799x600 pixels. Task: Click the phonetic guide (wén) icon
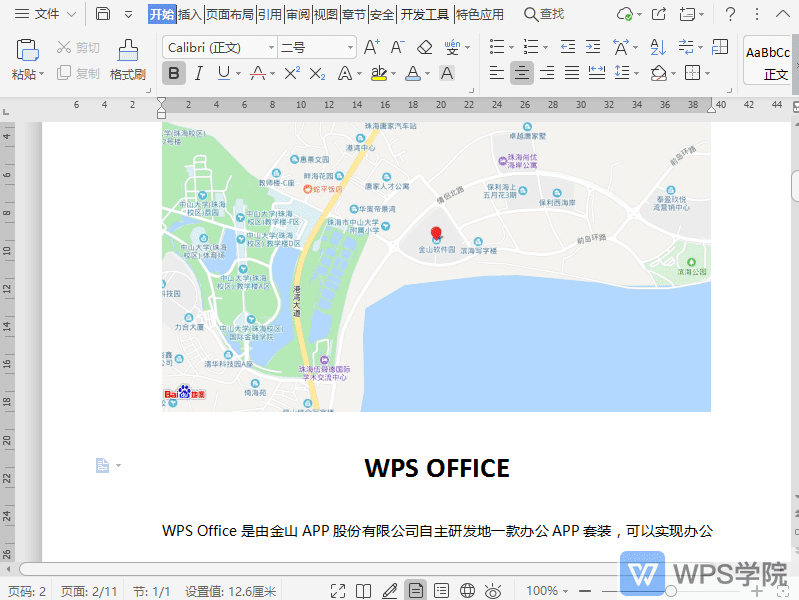click(452, 47)
